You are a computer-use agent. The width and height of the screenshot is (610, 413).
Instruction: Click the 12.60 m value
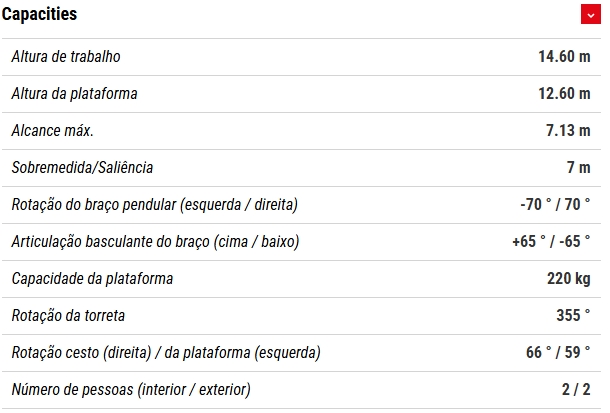pos(564,94)
